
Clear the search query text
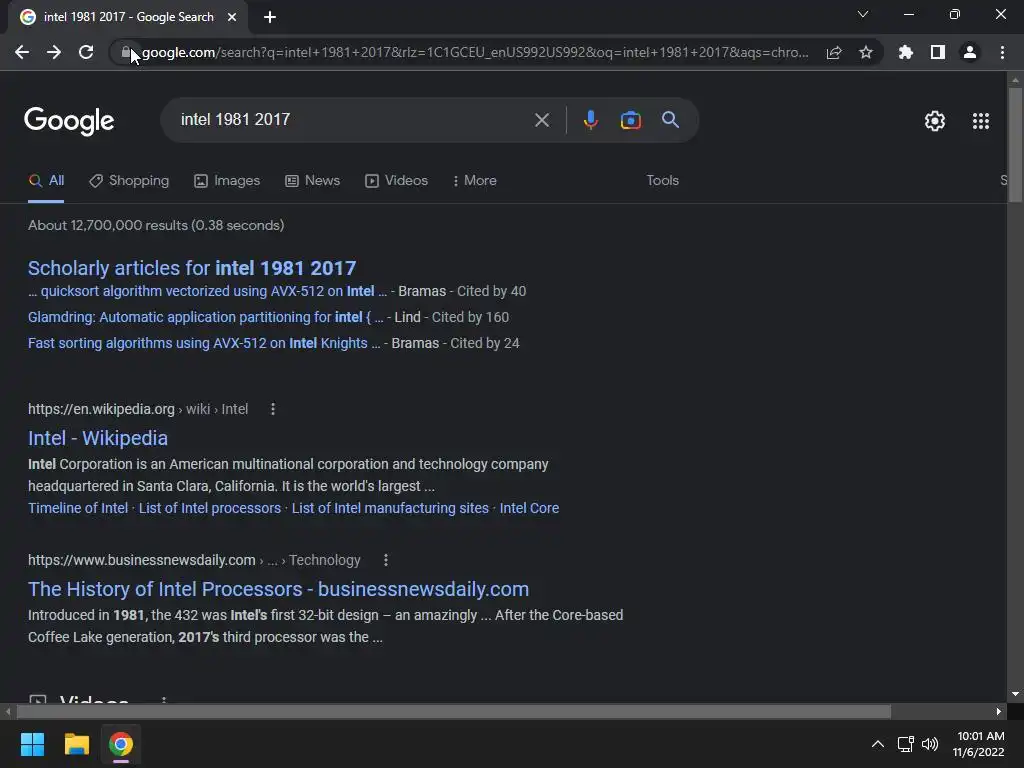coord(541,120)
